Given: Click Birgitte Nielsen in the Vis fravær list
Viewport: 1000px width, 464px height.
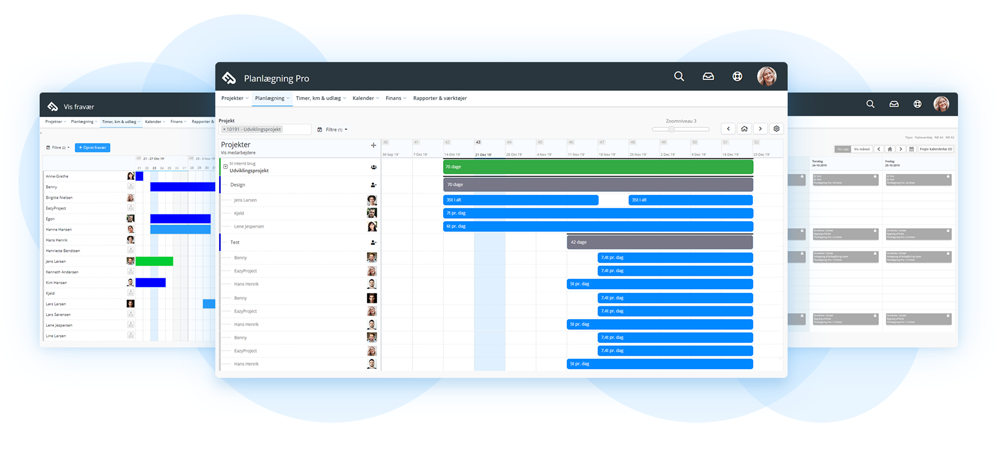Looking at the screenshot, I should (x=59, y=198).
